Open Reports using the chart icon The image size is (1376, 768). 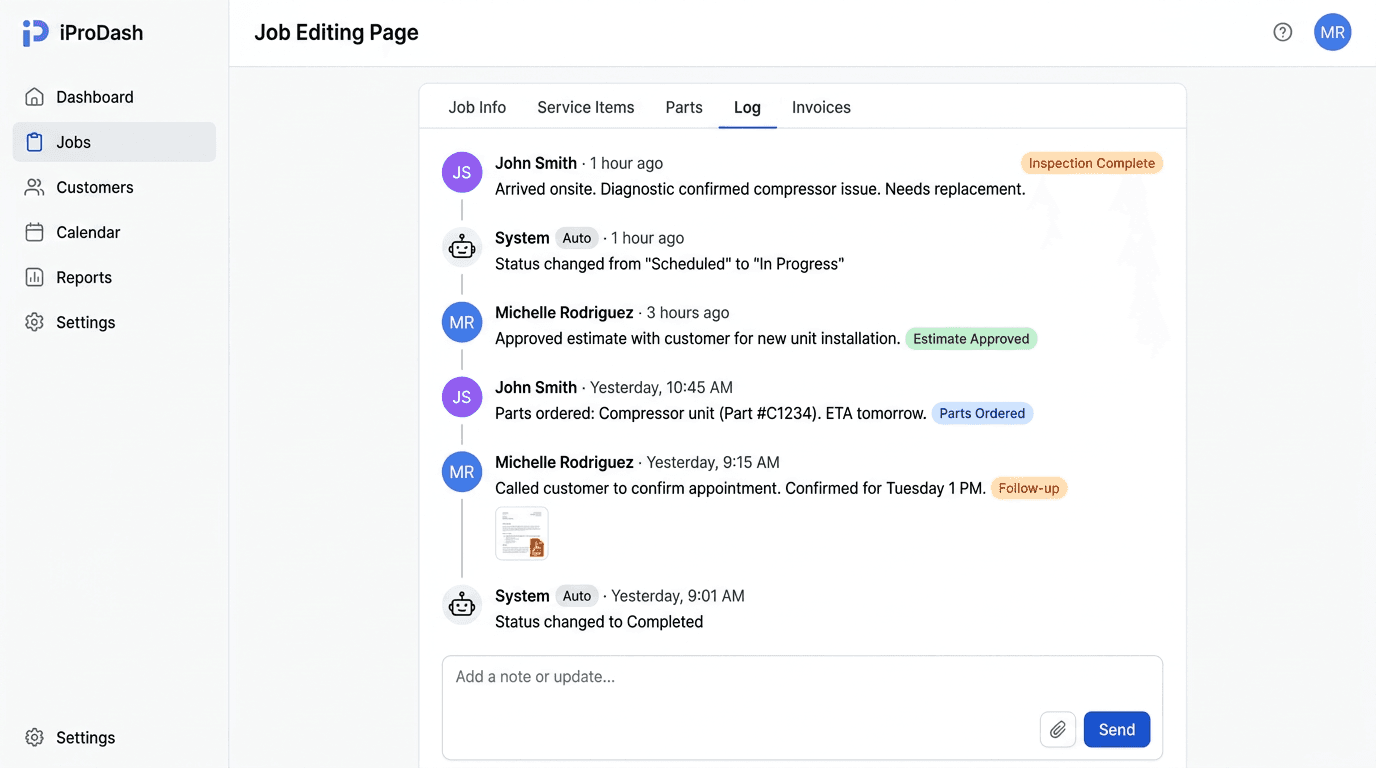coord(35,277)
